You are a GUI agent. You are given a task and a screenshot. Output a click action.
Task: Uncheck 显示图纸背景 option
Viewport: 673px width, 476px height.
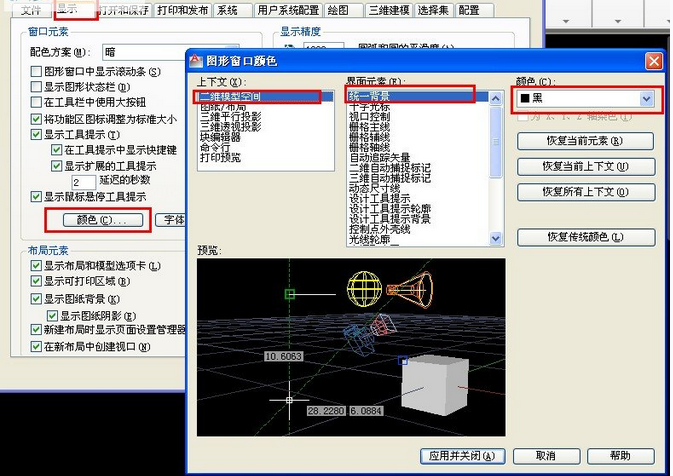coord(37,297)
